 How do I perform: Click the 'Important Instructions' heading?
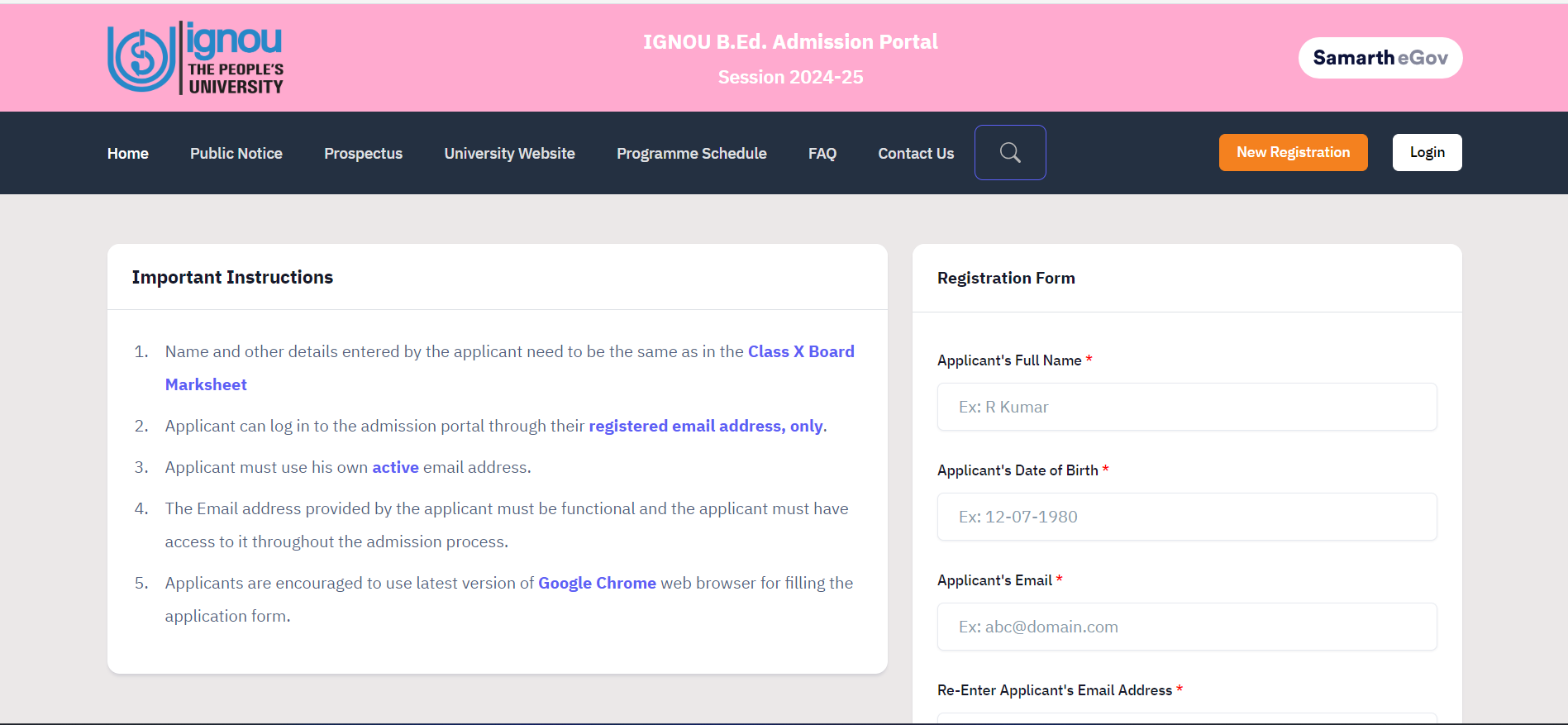click(x=232, y=277)
